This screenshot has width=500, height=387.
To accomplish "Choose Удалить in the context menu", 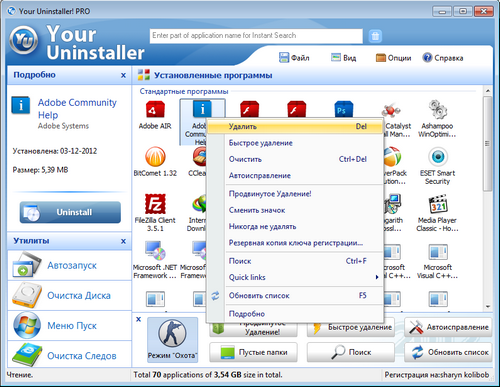I will (x=295, y=127).
